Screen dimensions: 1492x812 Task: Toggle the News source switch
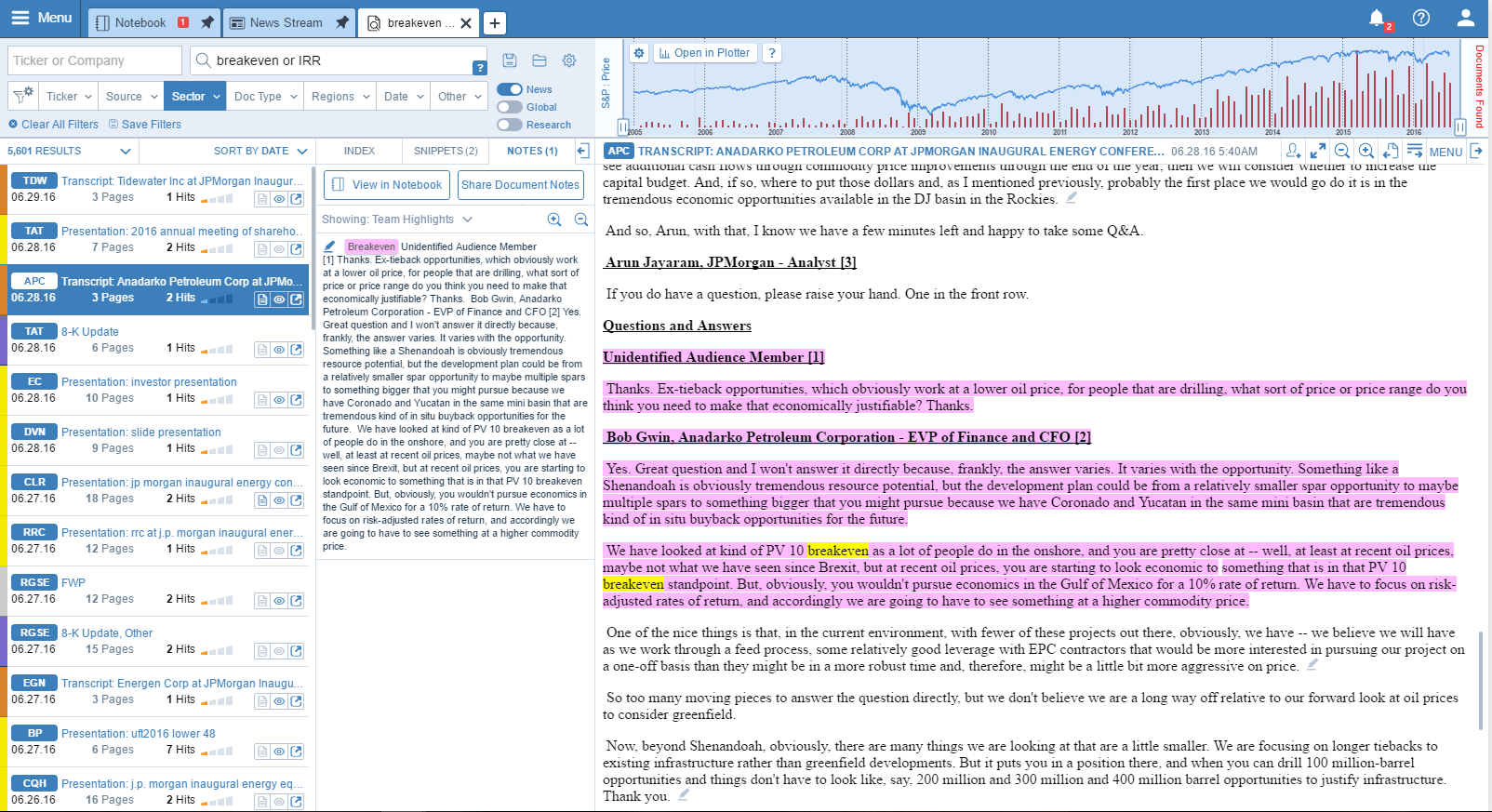510,89
